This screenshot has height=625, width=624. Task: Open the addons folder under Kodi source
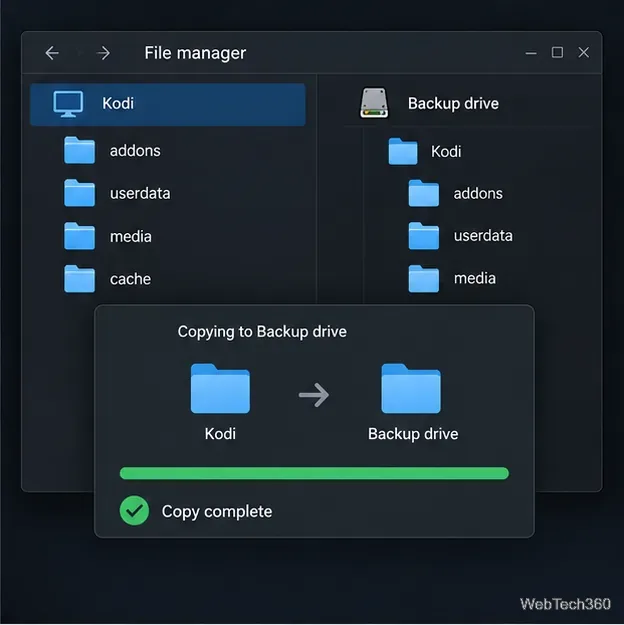[112, 151]
